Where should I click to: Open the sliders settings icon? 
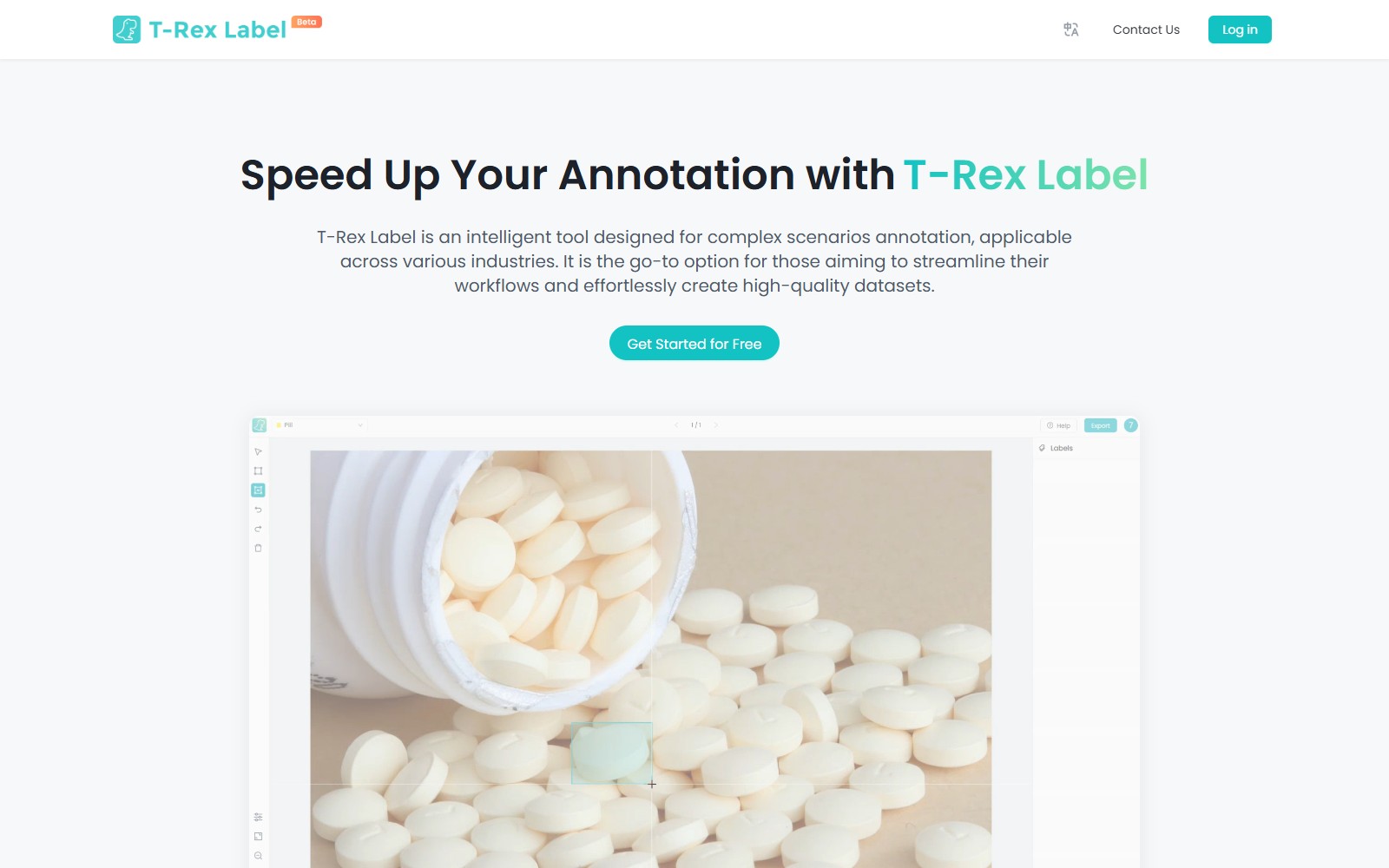[x=258, y=817]
